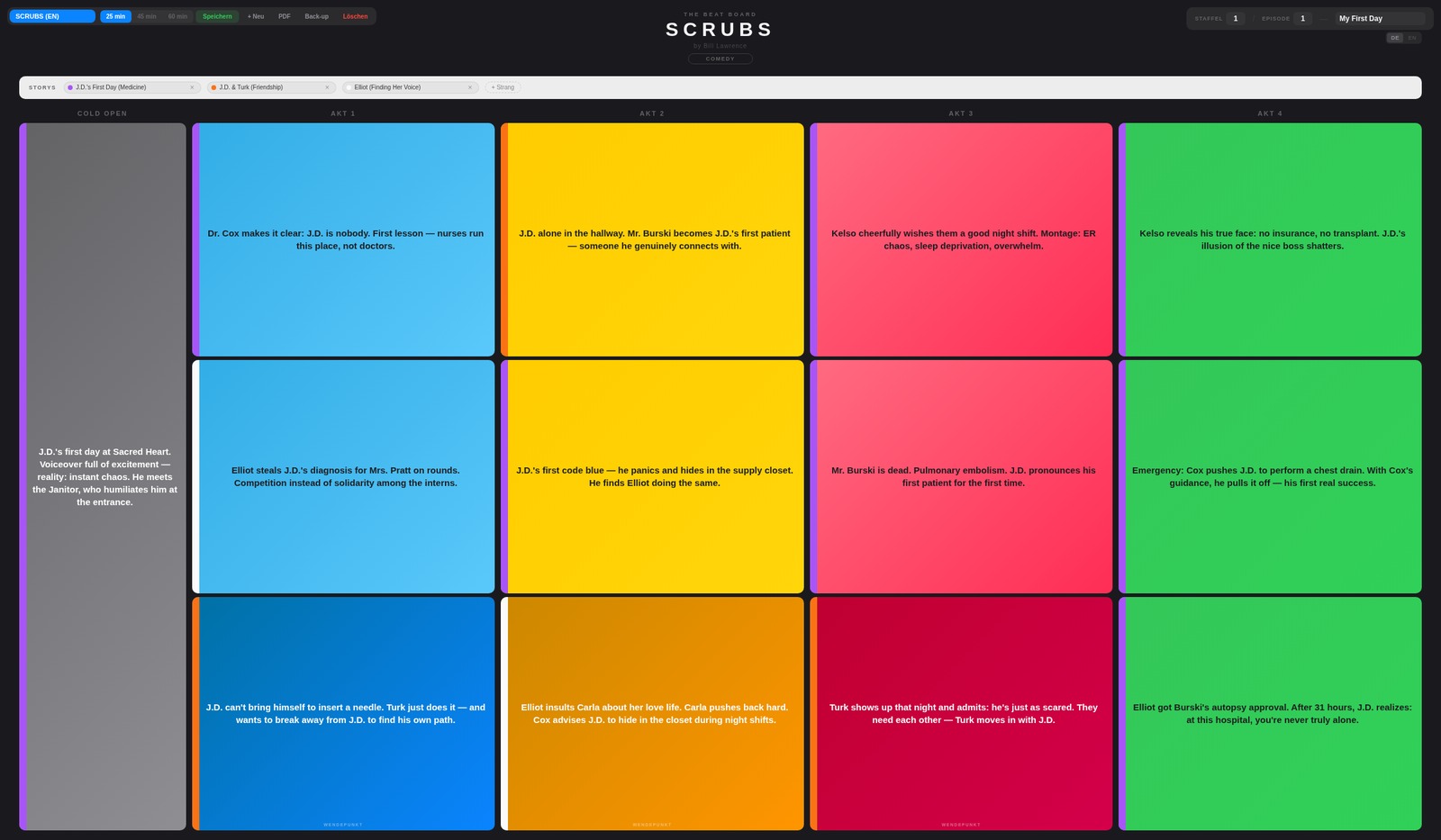Screen dimensions: 1441x840
Task: Select the 25 min runtime option
Action: coord(115,16)
